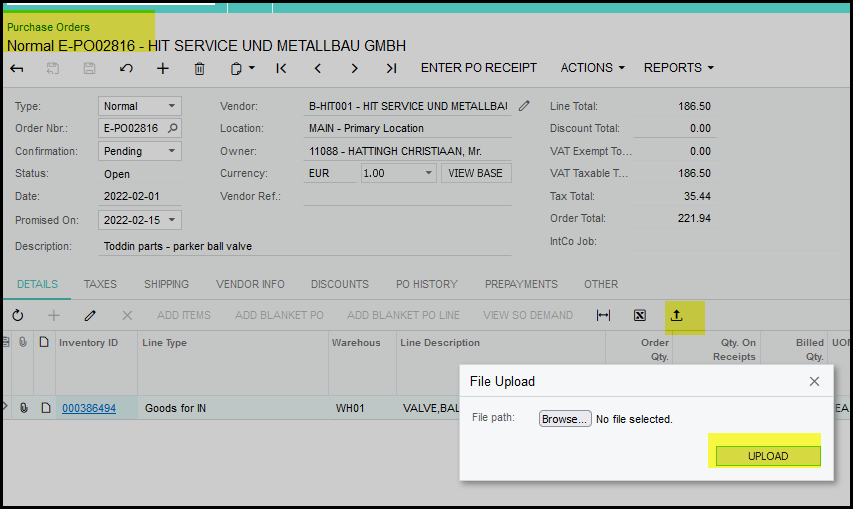The height and width of the screenshot is (509, 853).
Task: Click the Export to Excel icon
Action: 639,315
